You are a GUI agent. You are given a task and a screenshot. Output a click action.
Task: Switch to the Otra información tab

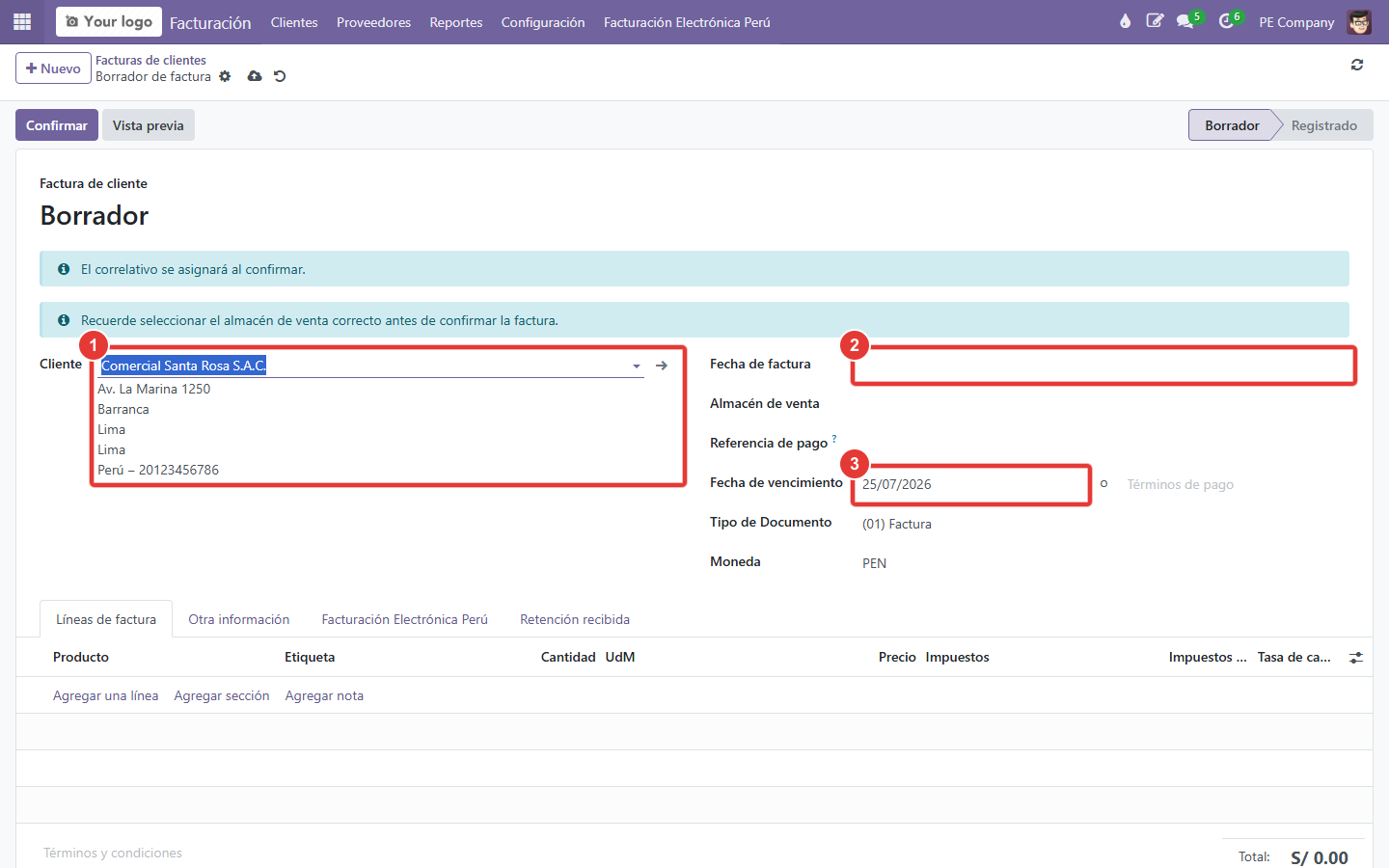(x=239, y=619)
